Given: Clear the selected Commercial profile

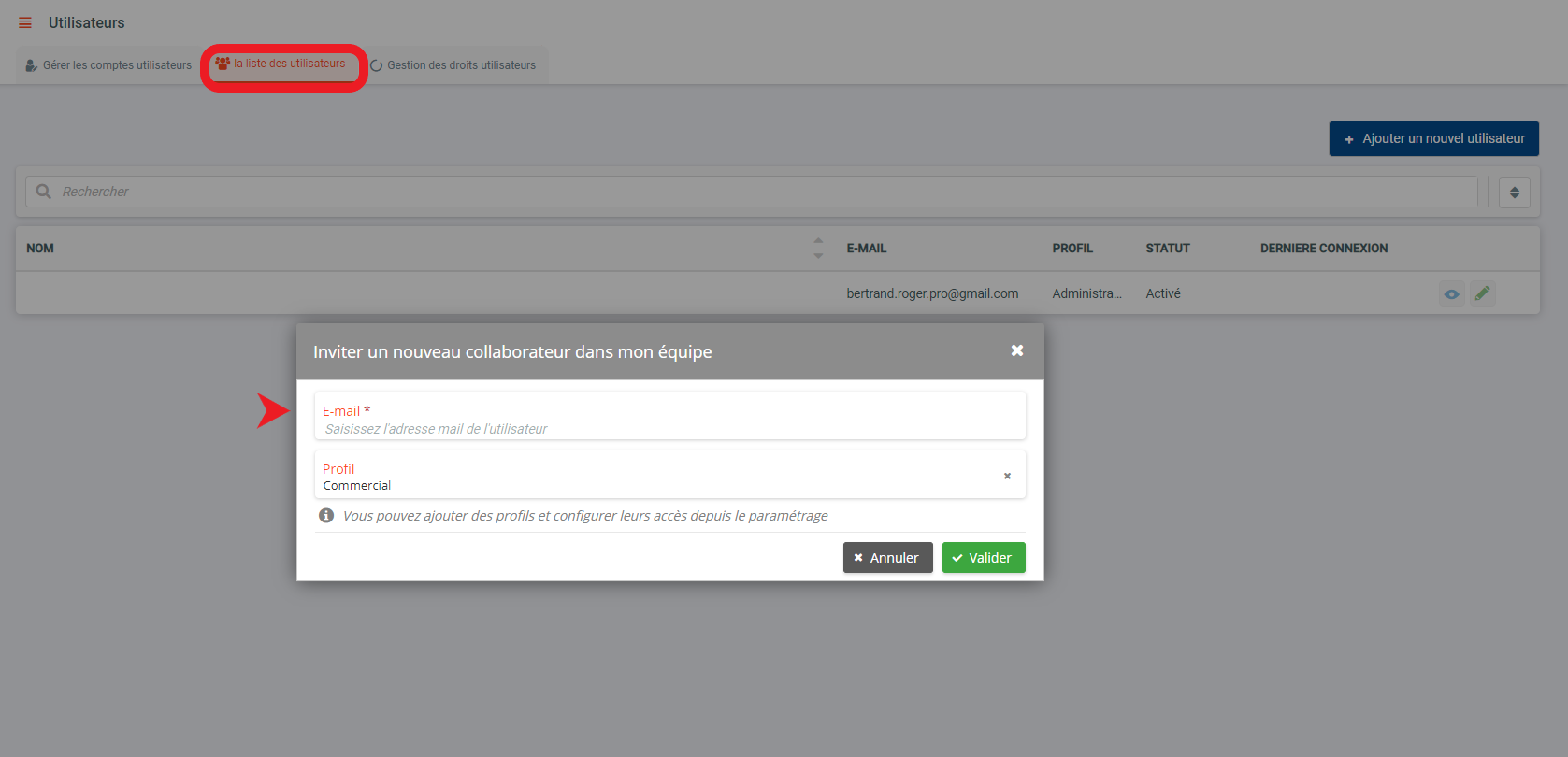Looking at the screenshot, I should [x=1007, y=476].
